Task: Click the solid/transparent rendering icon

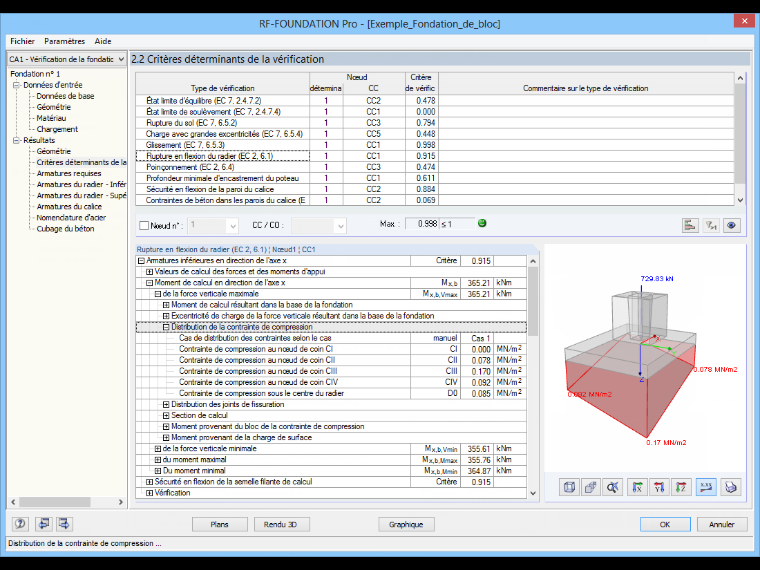Action: click(x=590, y=487)
